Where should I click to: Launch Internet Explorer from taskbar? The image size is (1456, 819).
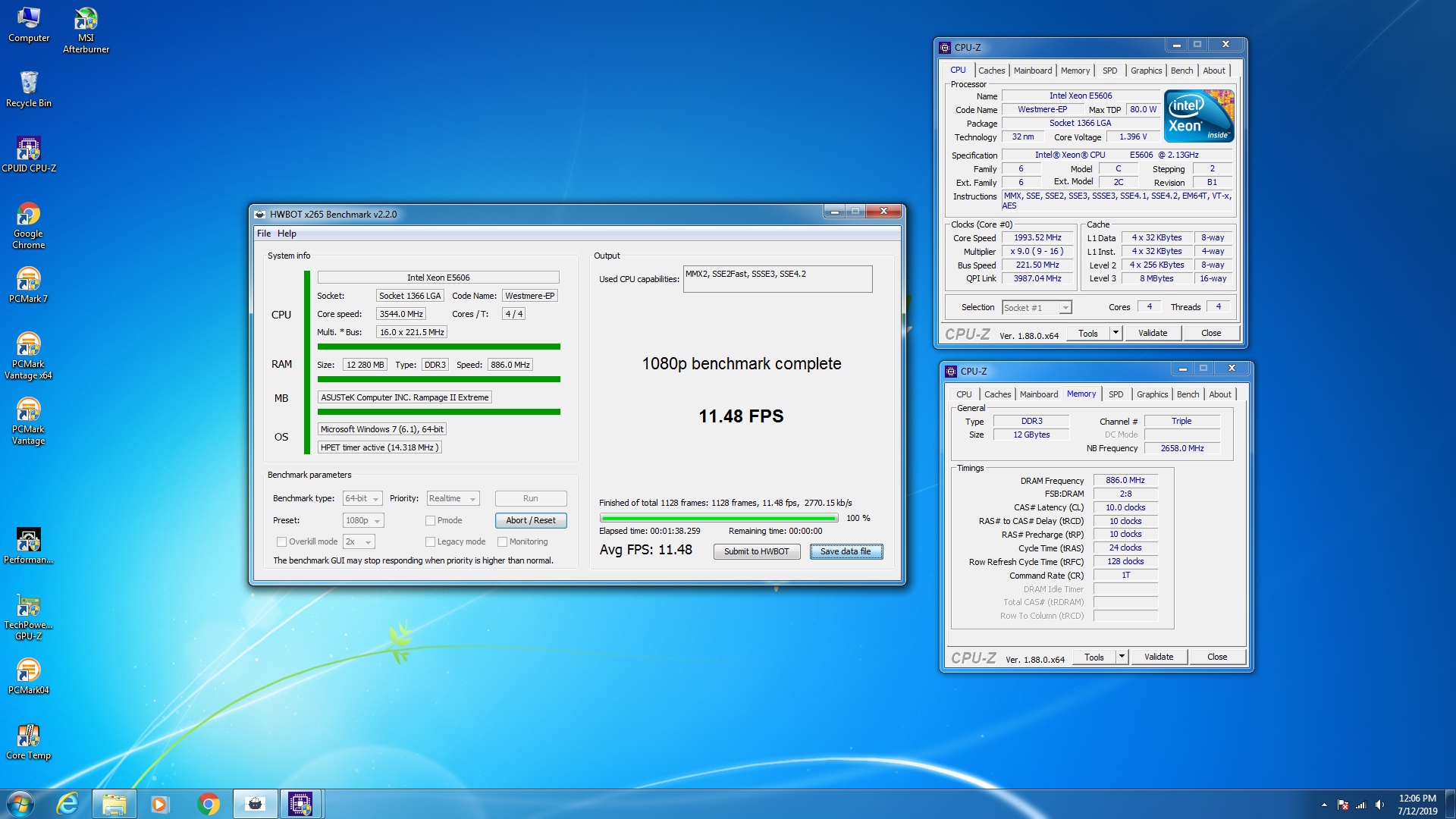coord(68,804)
